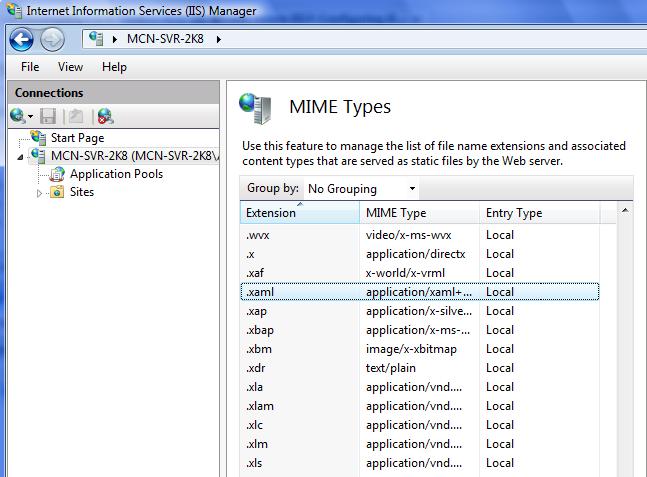Click the Delete Connection icon with red X

106,116
